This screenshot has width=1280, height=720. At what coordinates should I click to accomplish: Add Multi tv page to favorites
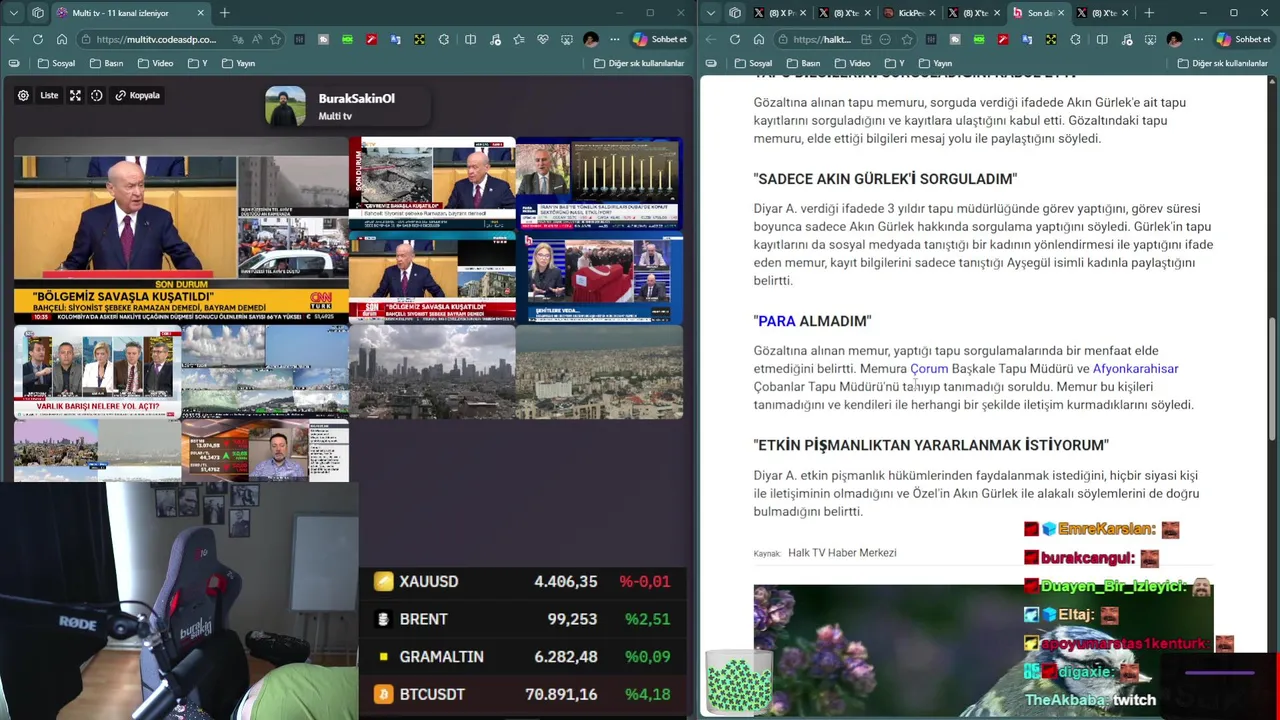(275, 39)
